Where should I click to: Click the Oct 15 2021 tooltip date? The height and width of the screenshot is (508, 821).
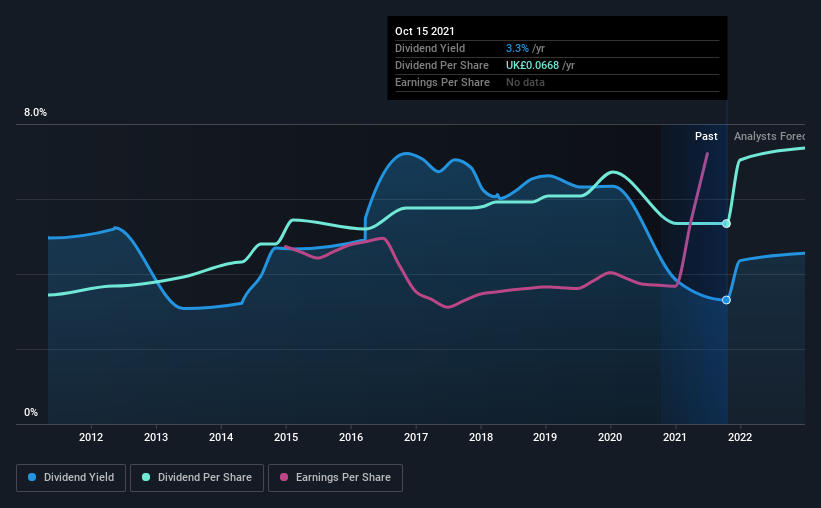pyautogui.click(x=425, y=31)
